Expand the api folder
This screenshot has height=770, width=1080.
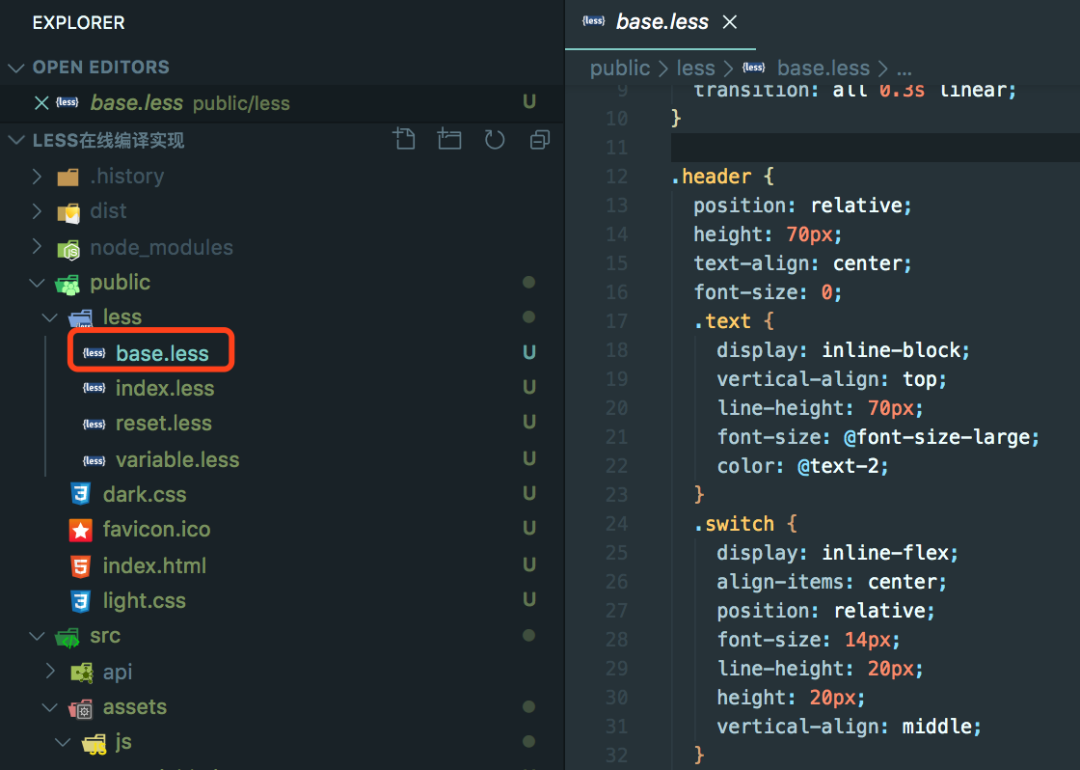(50, 671)
